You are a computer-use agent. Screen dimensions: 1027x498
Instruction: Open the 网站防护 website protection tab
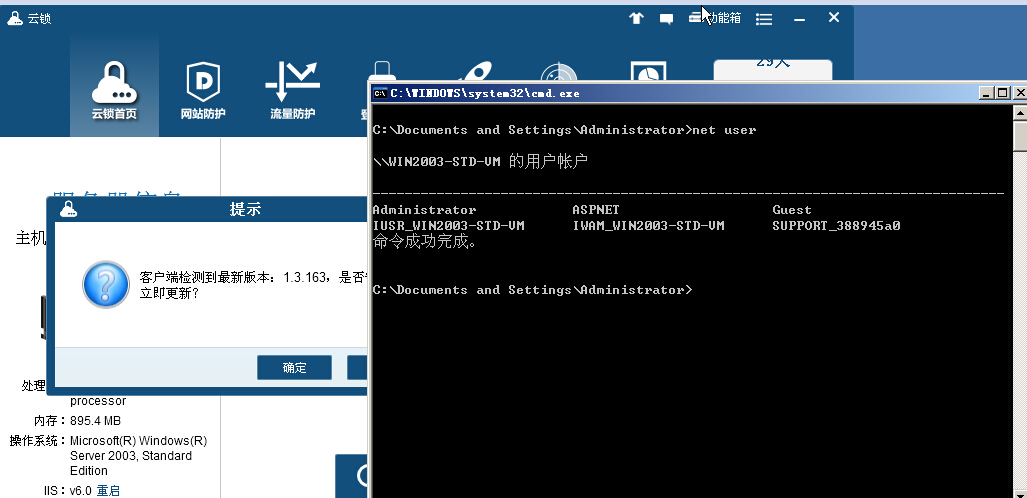tap(203, 88)
